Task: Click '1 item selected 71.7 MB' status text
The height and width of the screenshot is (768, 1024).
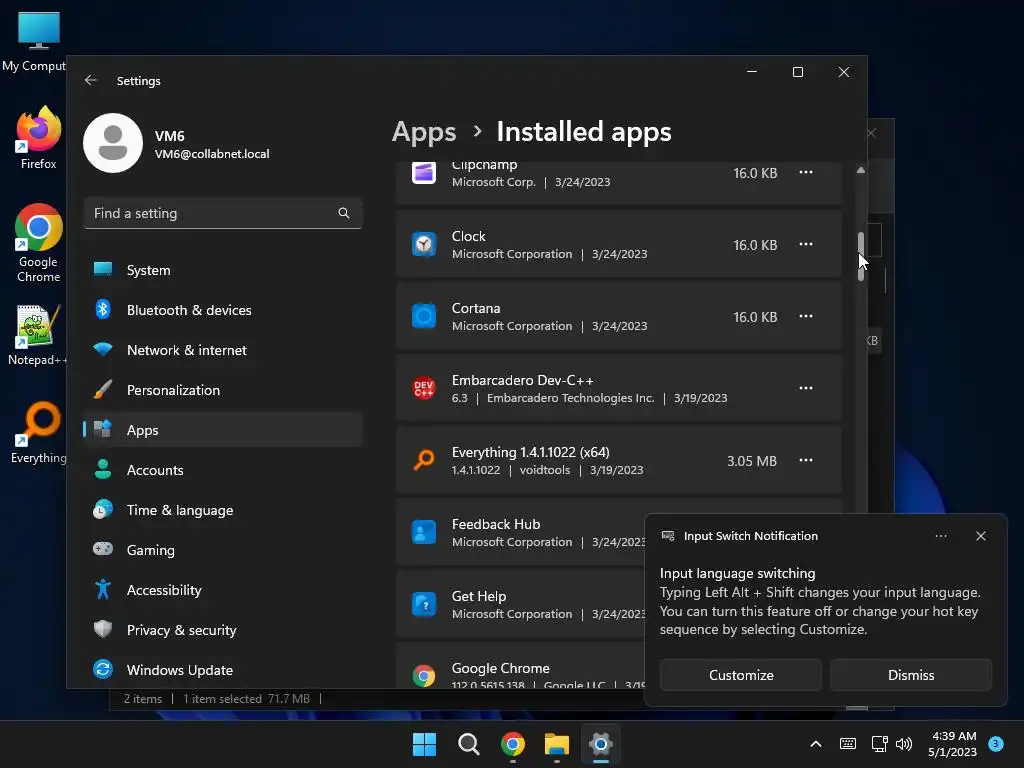Action: [246, 699]
